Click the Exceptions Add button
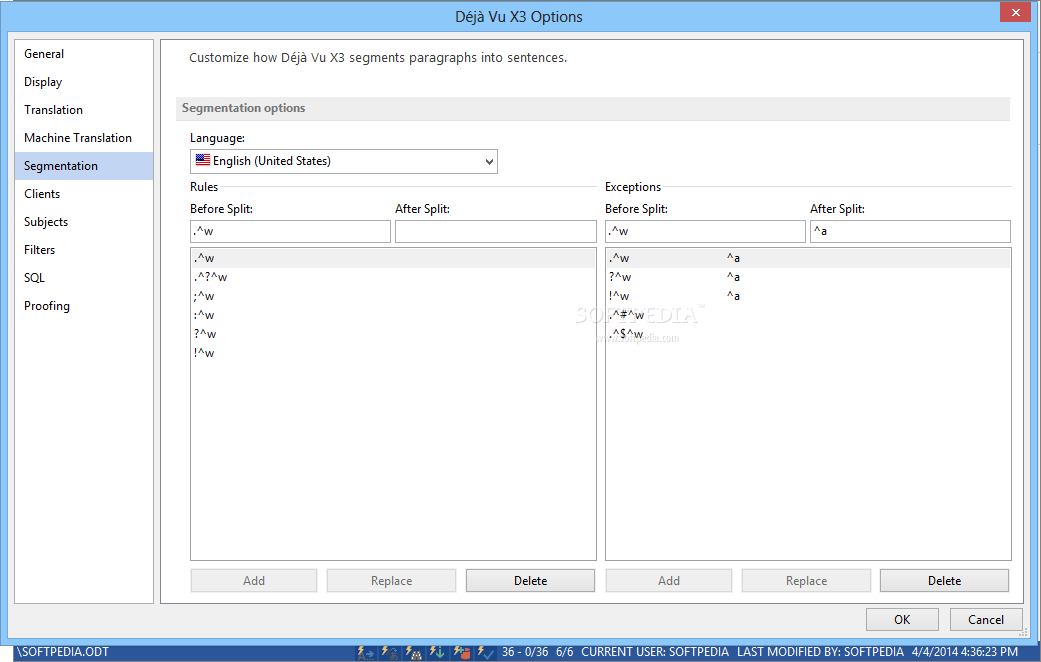The height and width of the screenshot is (662, 1041). [x=669, y=580]
